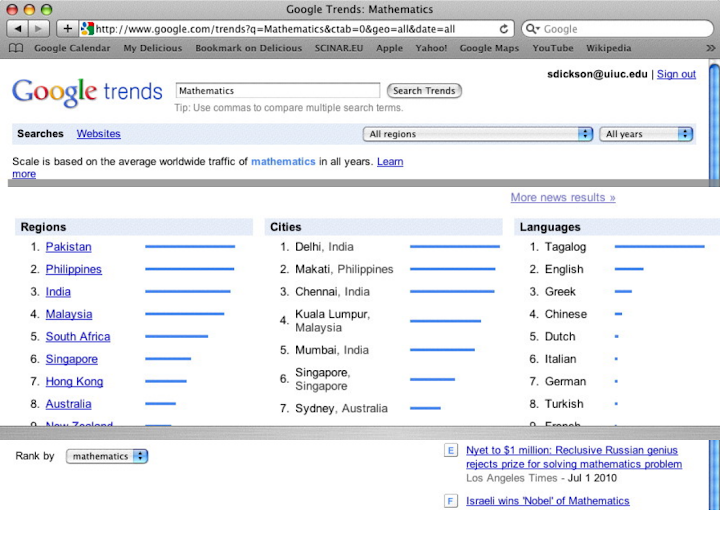Open the India region link
Image resolution: width=720 pixels, height=540 pixels.
pos(58,292)
